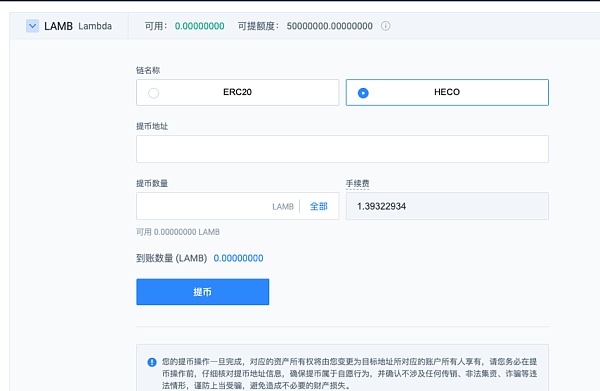Focus the 提币地址 withdrawal address field

[x=342, y=149]
